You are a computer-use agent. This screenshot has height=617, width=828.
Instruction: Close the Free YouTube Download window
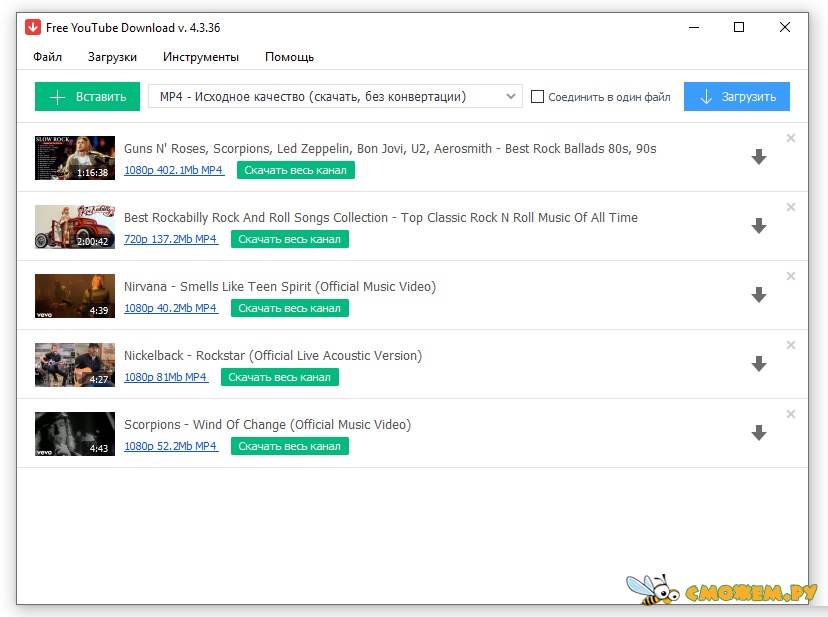[x=785, y=27]
